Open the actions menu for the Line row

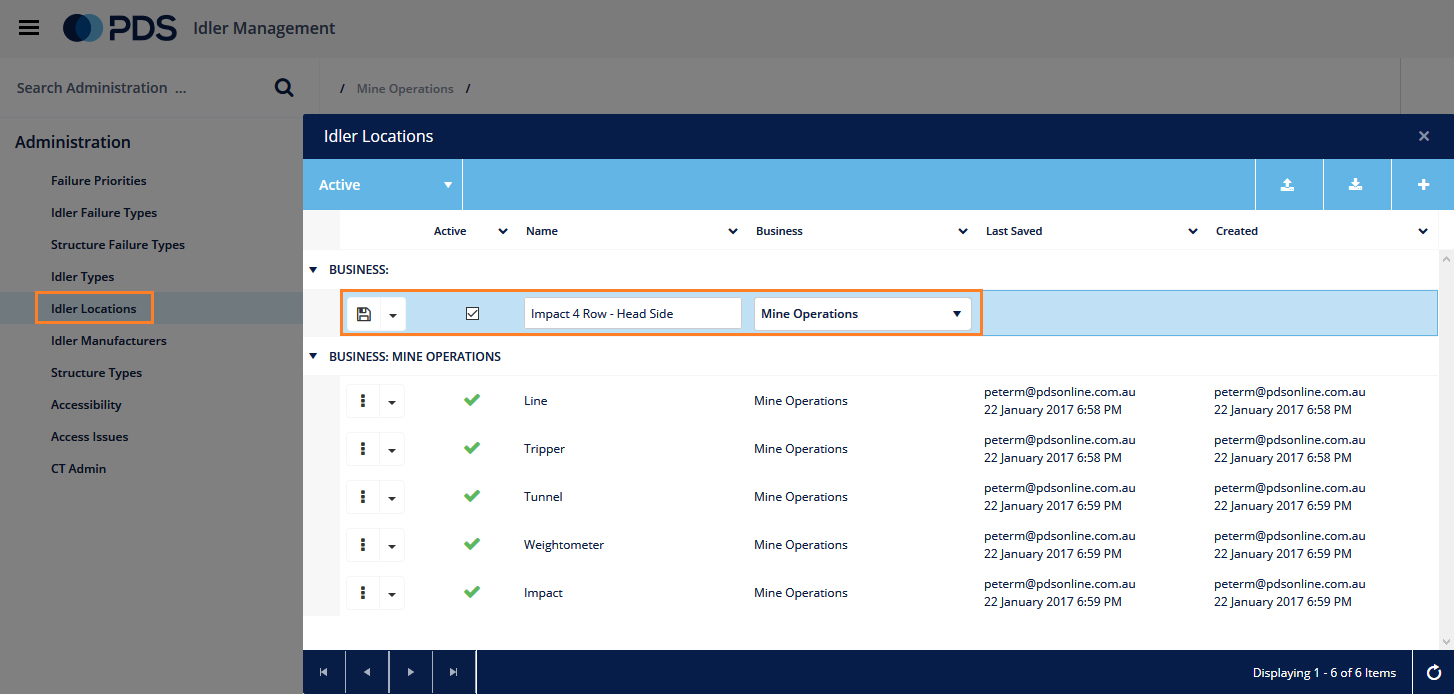pyautogui.click(x=363, y=401)
